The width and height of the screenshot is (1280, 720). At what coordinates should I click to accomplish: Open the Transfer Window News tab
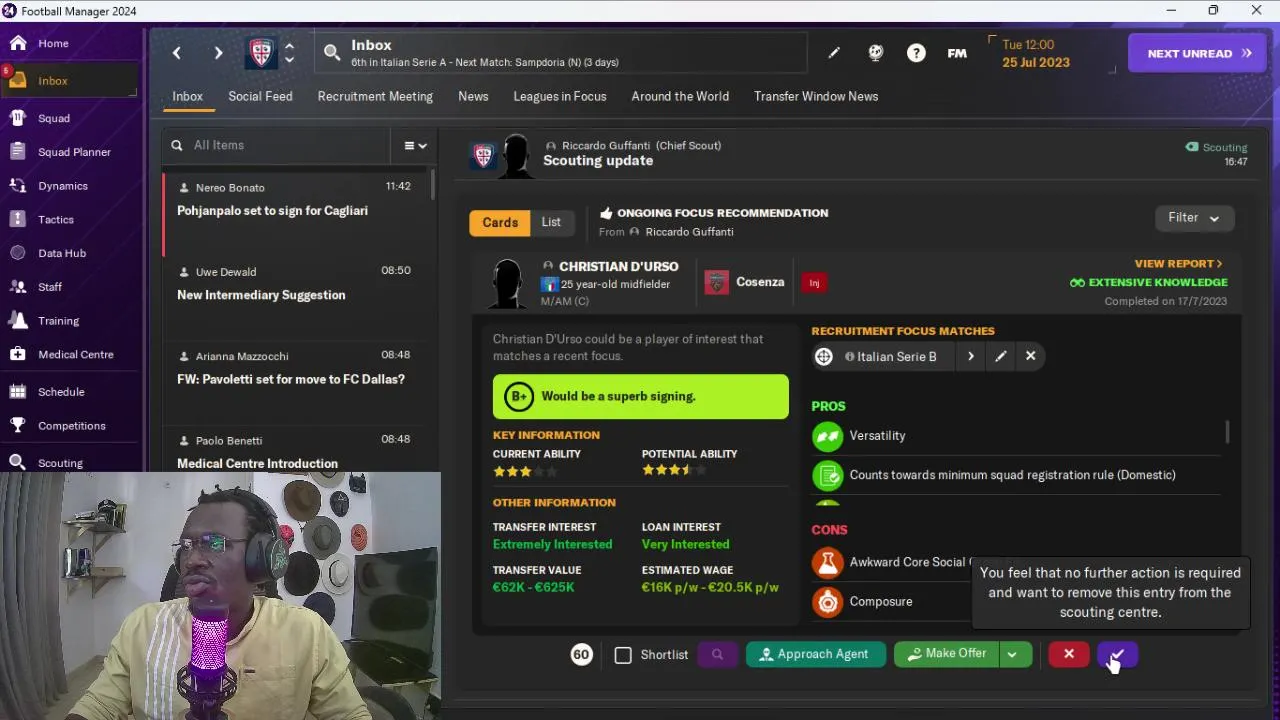(816, 97)
